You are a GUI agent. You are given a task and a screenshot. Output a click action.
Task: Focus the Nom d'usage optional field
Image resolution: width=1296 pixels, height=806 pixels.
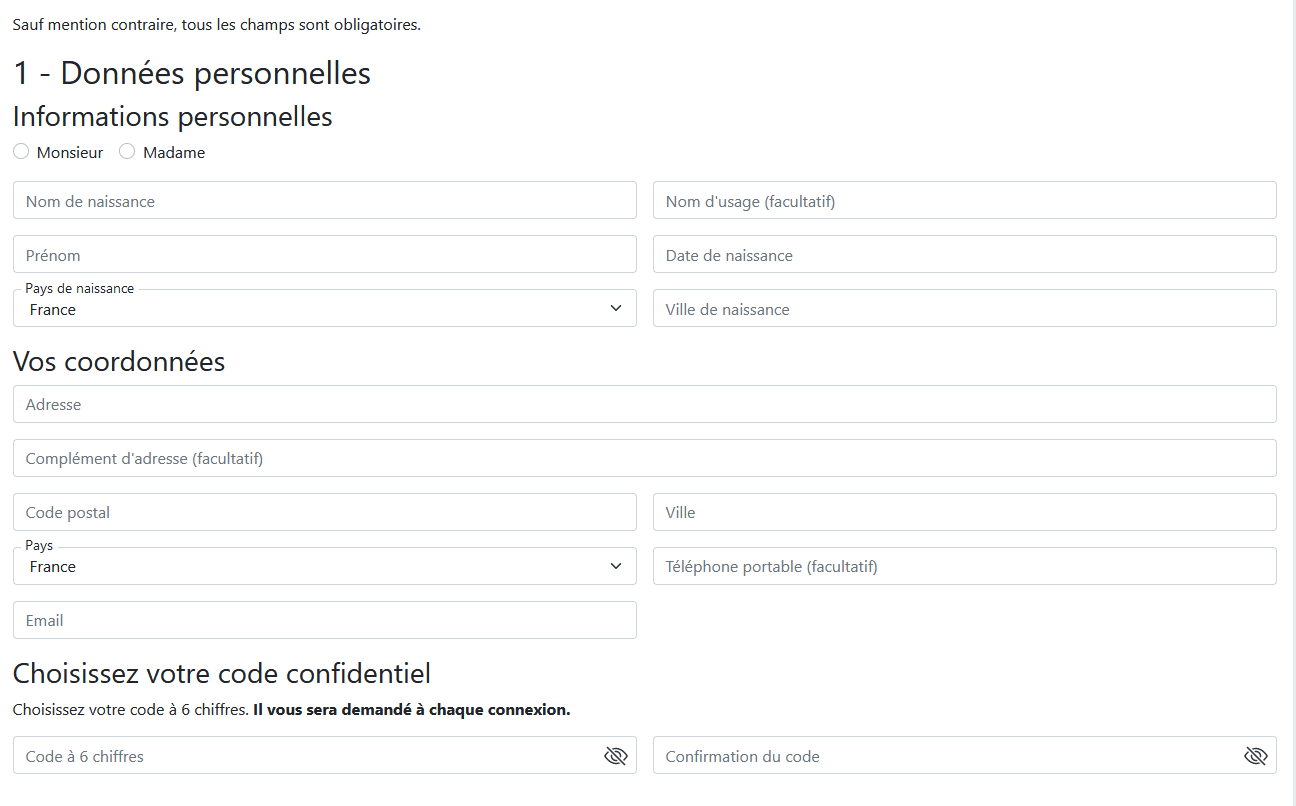(965, 200)
